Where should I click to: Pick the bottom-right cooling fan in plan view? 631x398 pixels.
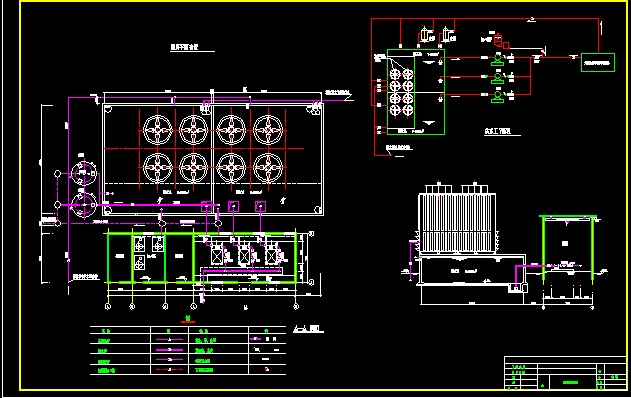268,167
